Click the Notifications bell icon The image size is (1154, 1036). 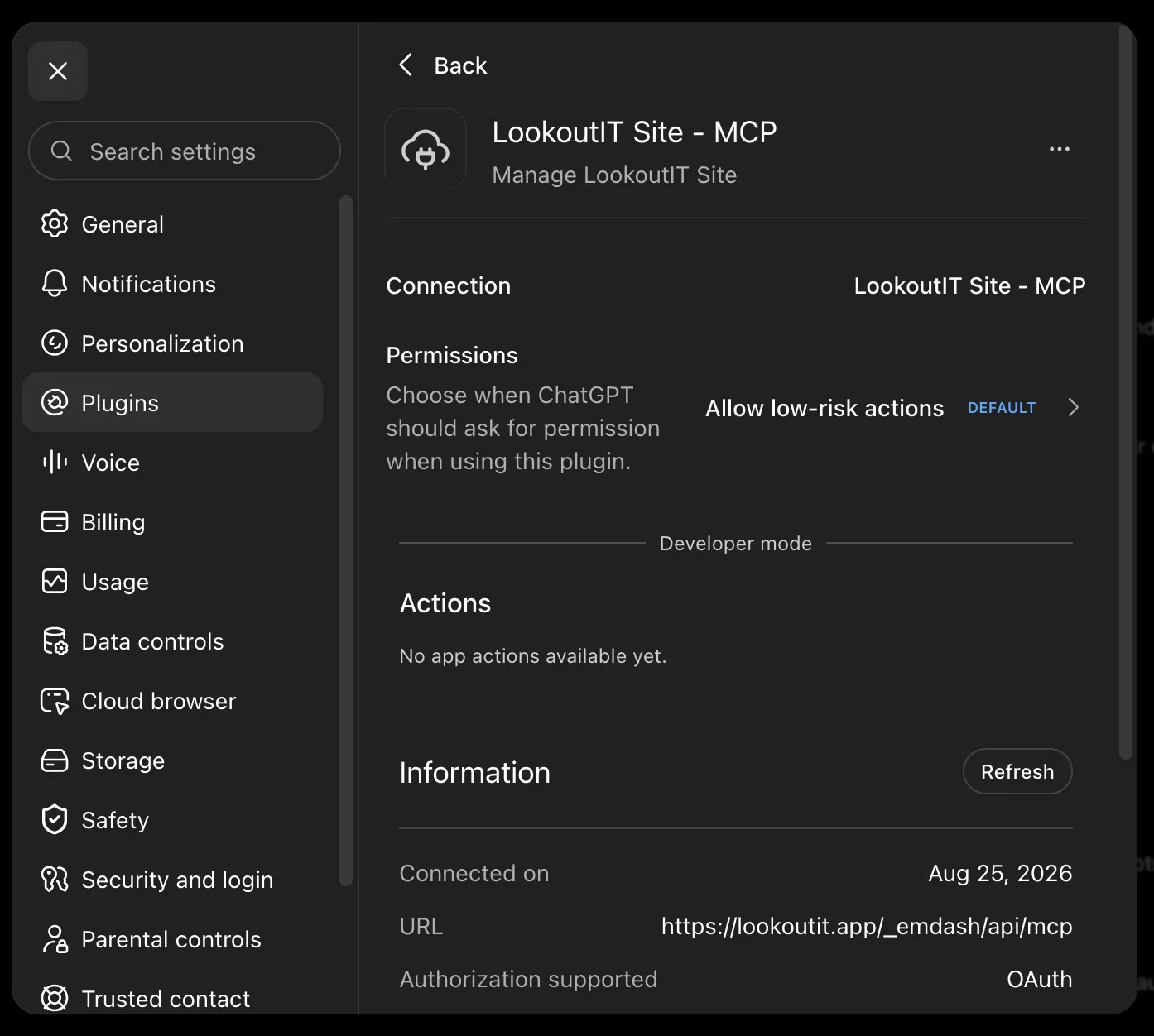[x=55, y=284]
